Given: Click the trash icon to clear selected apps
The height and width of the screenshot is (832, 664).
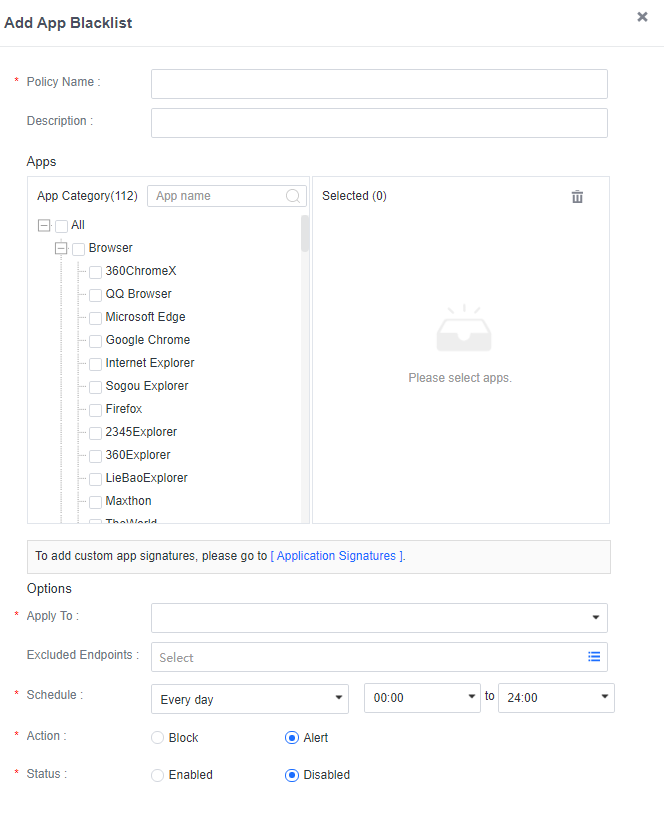Looking at the screenshot, I should 577,197.
